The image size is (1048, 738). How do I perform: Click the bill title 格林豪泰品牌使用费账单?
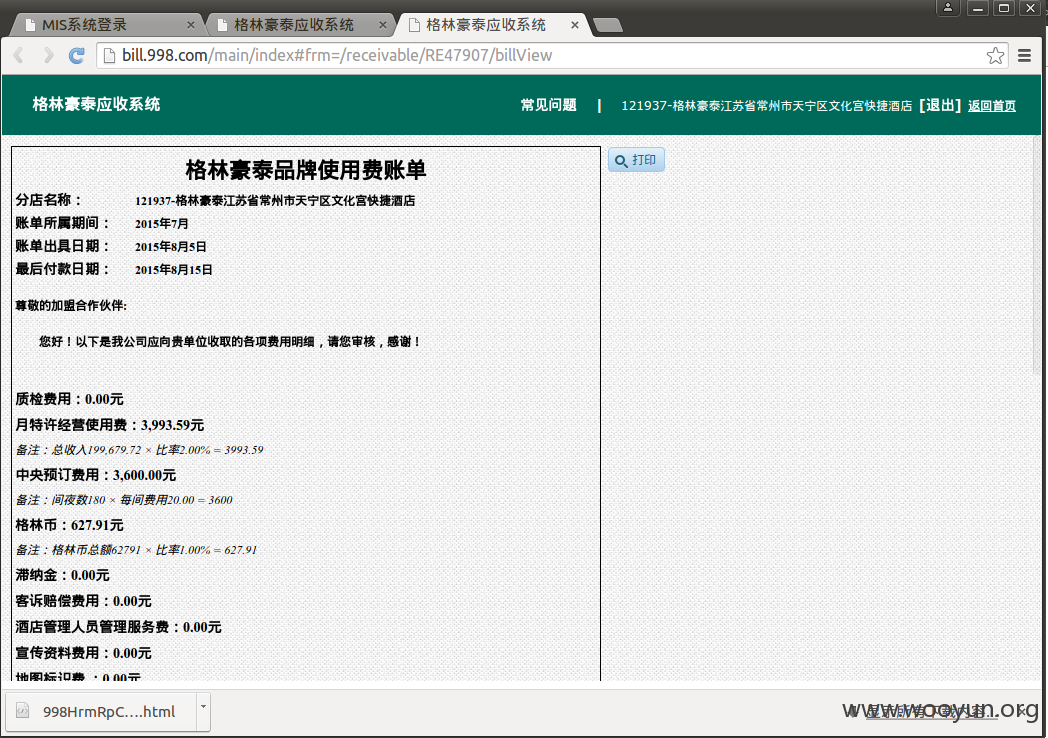tap(306, 170)
